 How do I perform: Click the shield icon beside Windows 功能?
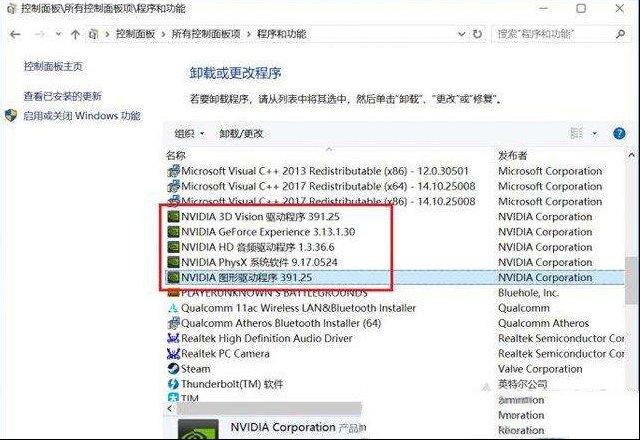tap(11, 116)
